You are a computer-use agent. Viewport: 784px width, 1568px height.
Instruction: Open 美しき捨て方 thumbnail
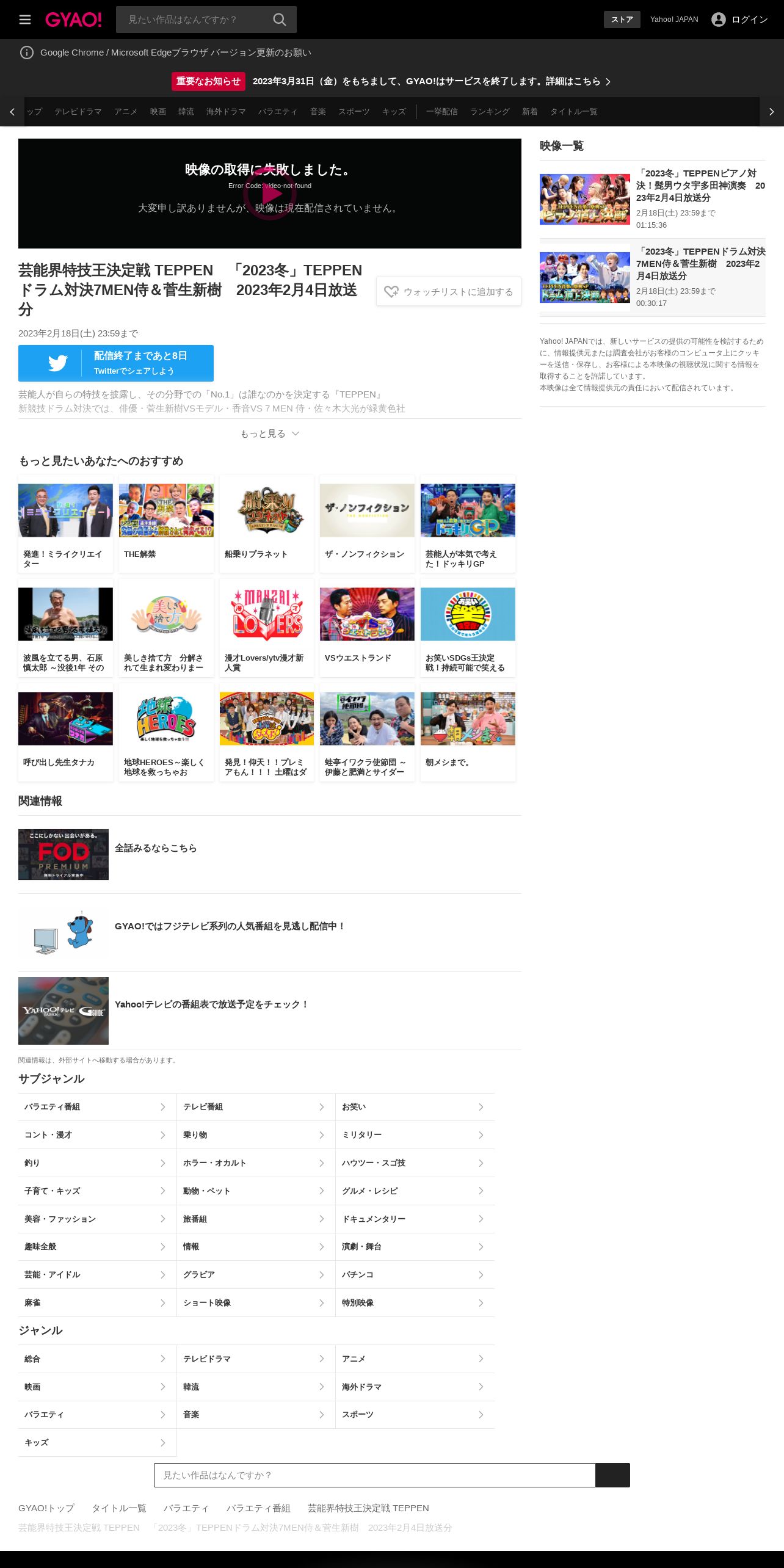click(166, 614)
